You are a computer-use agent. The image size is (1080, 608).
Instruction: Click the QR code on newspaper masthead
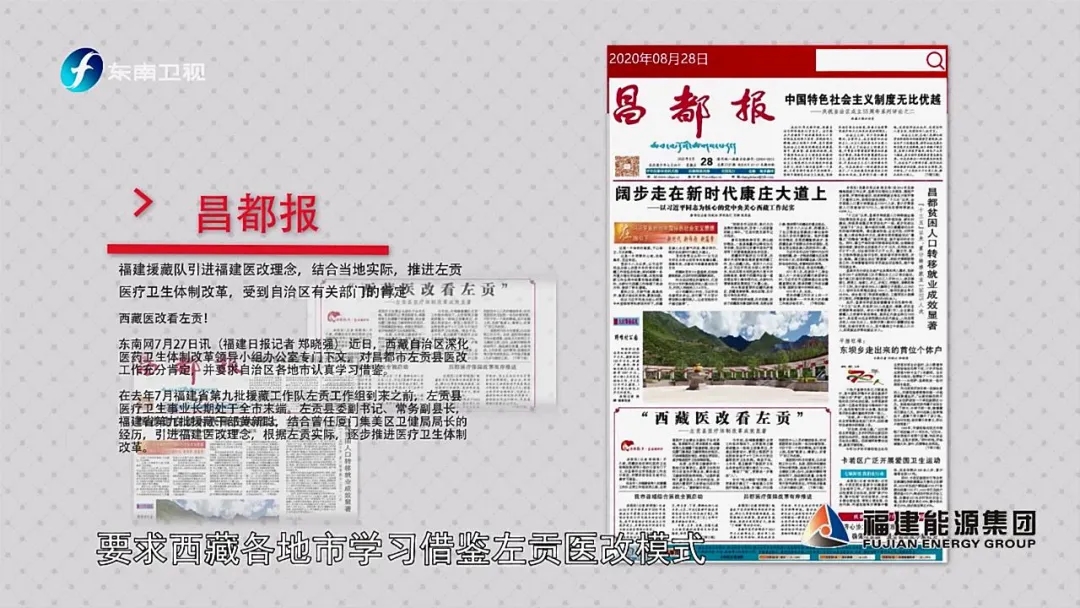click(x=627, y=164)
